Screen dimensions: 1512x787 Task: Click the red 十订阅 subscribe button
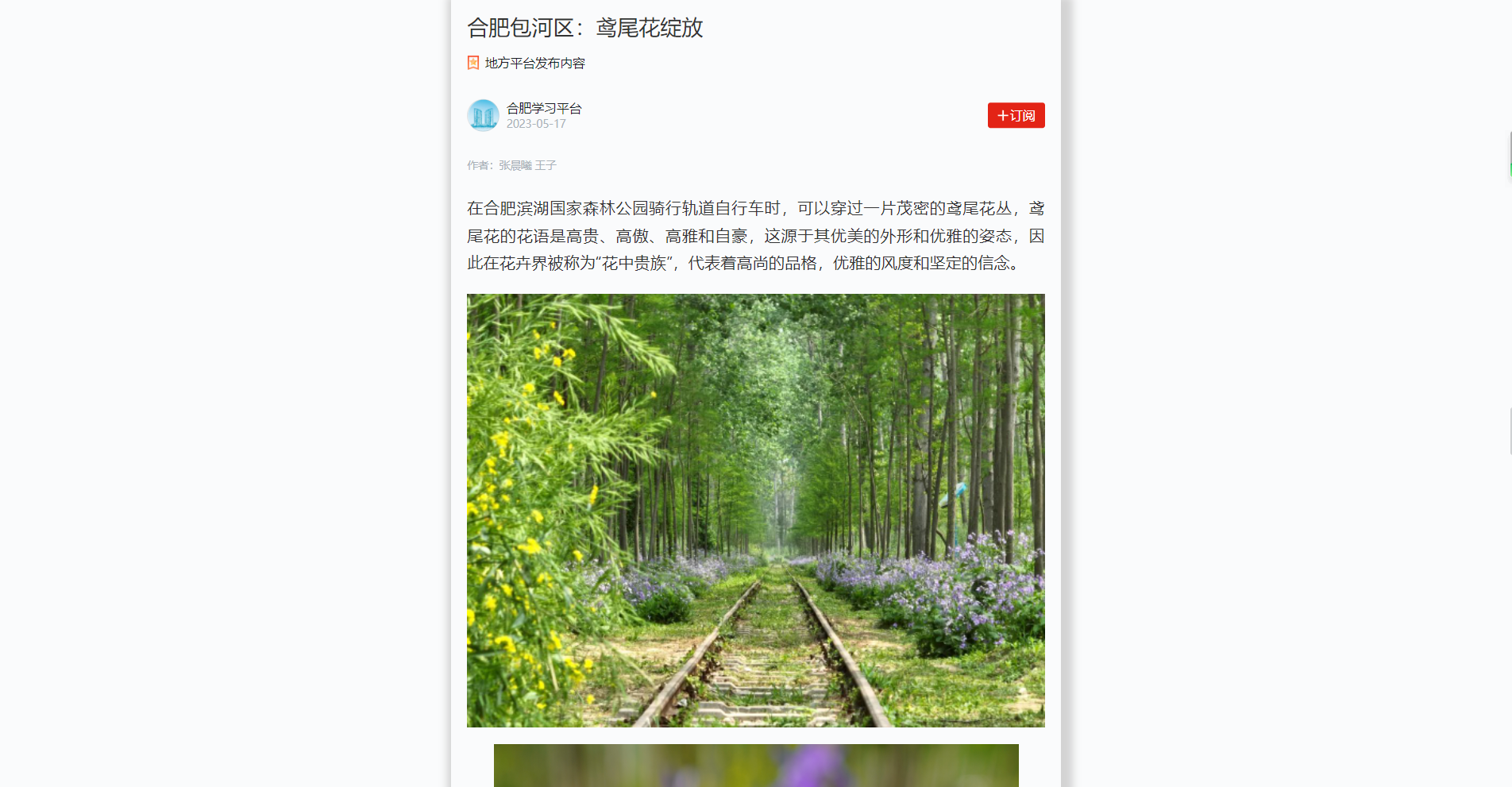1016,115
